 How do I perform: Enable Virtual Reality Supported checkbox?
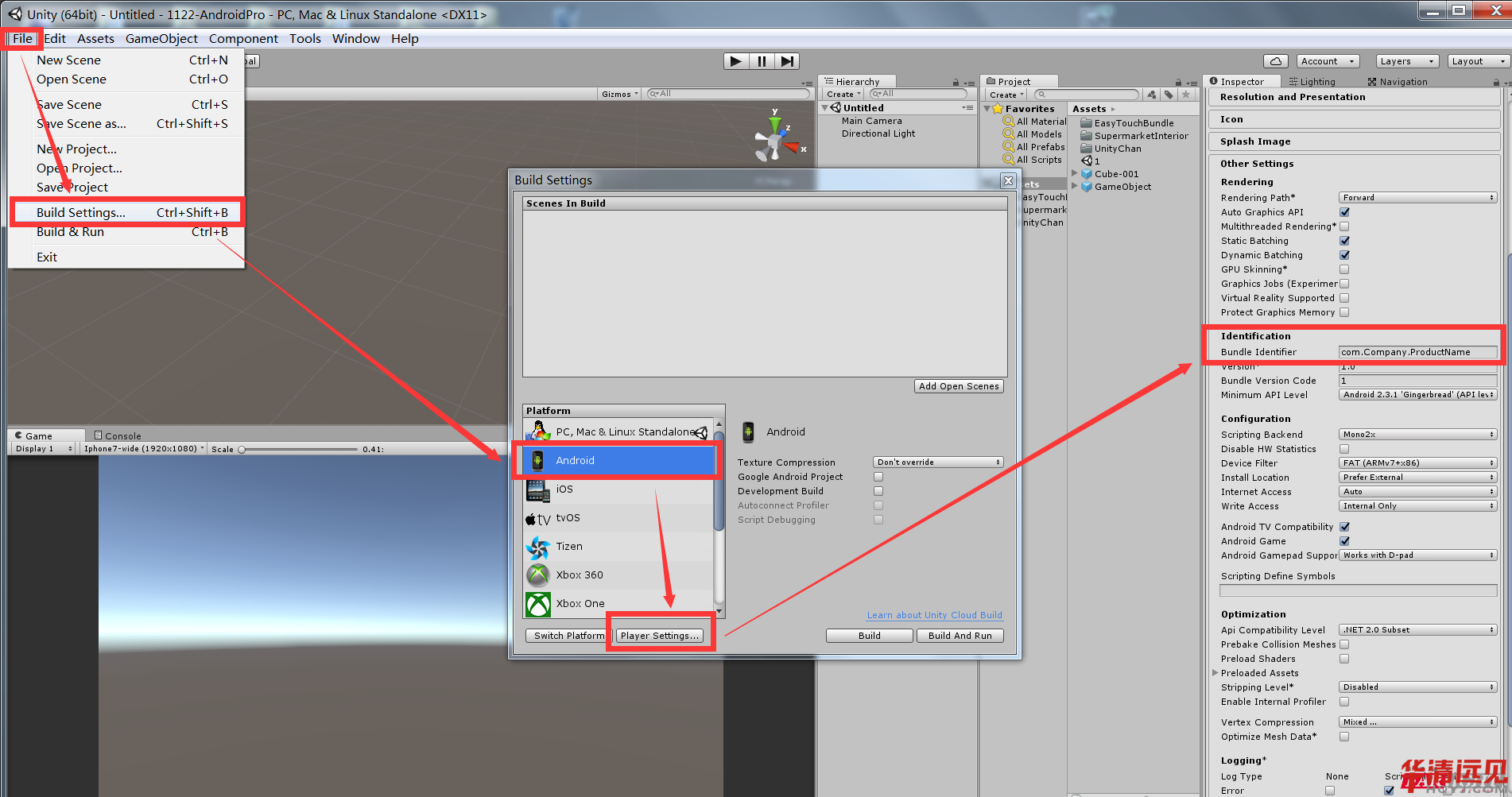pos(1344,298)
